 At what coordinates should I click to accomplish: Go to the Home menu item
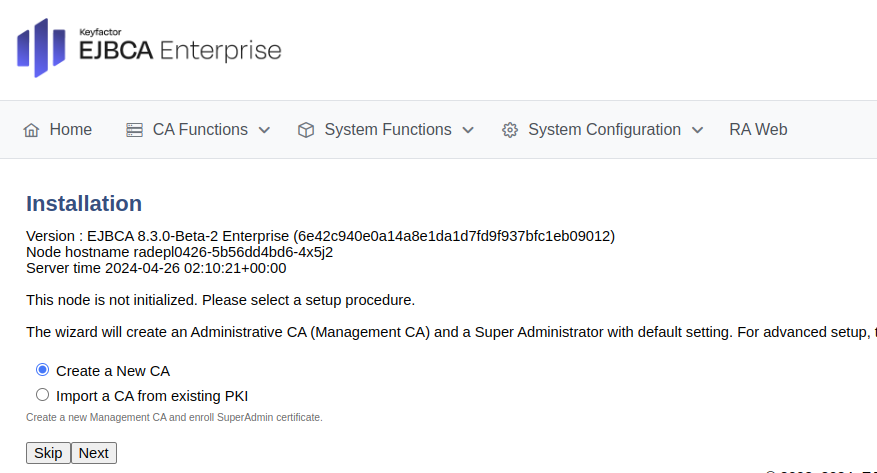(70, 130)
